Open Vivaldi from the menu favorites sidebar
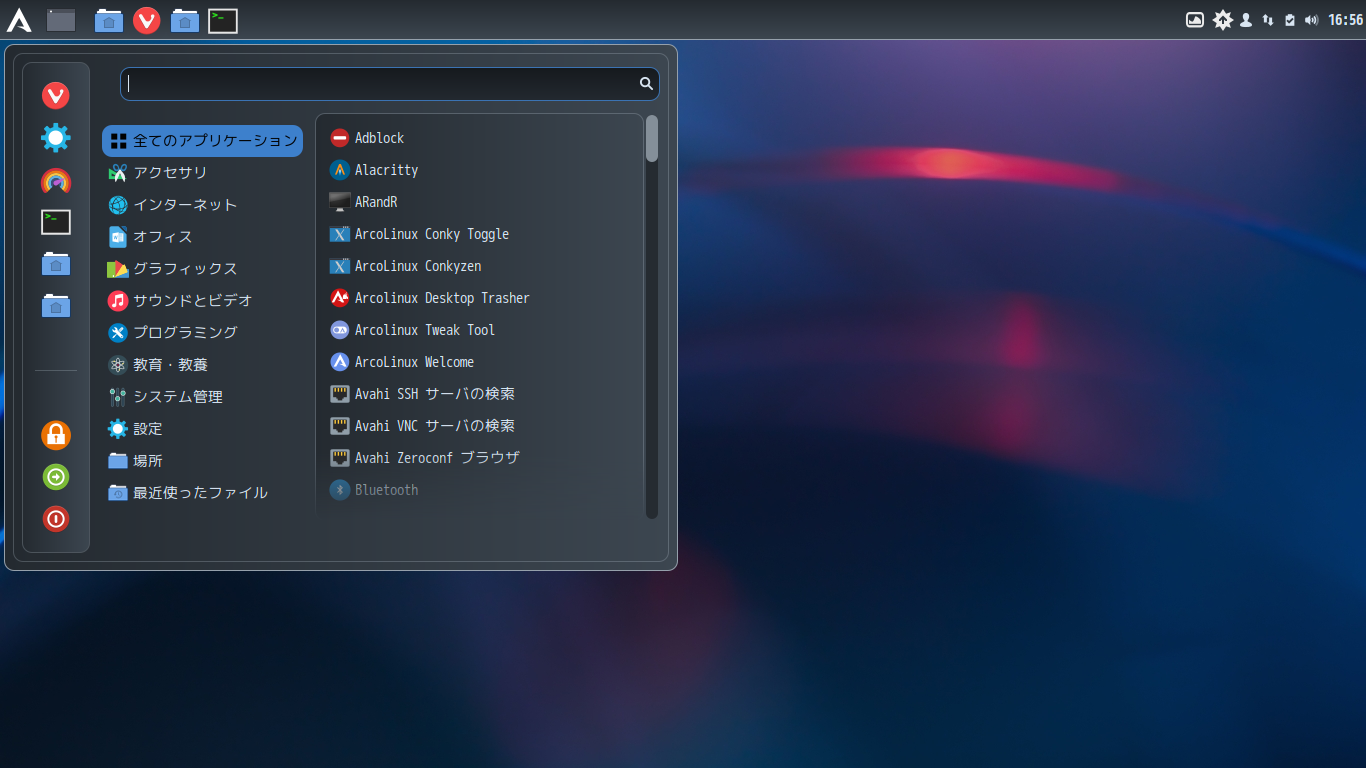 [56, 96]
